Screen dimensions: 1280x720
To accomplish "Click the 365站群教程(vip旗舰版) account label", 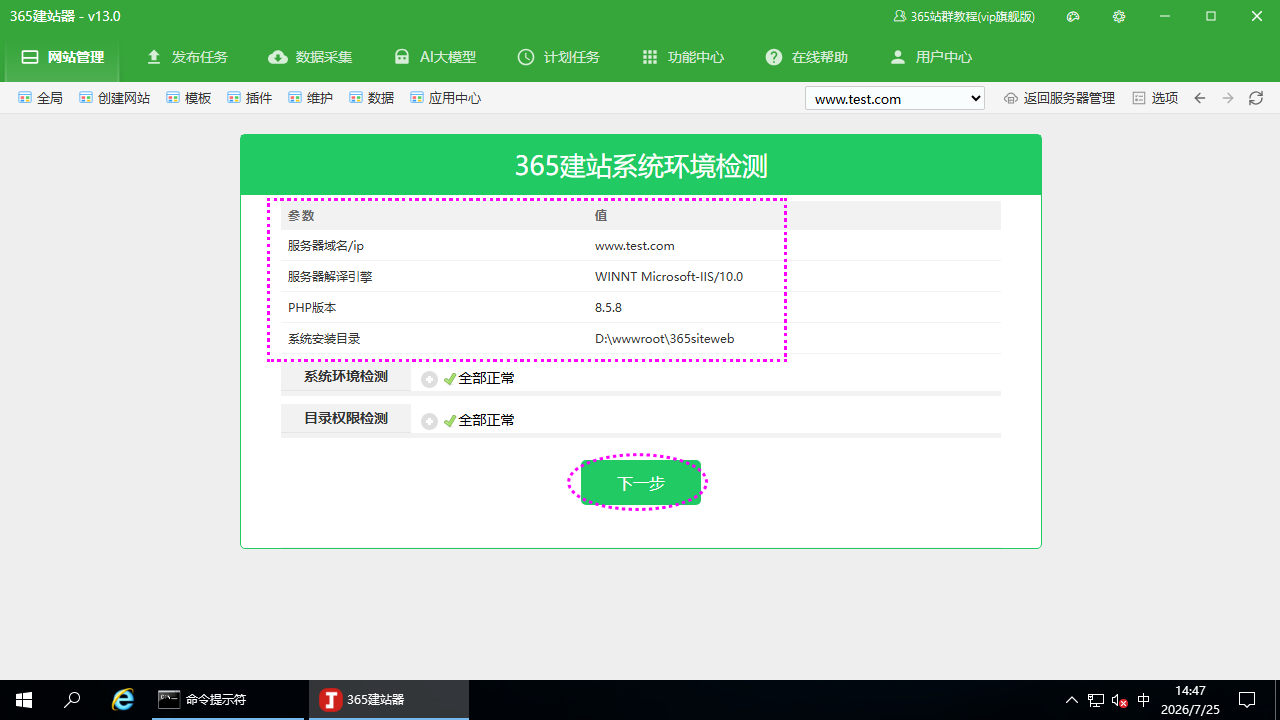I will tap(964, 17).
